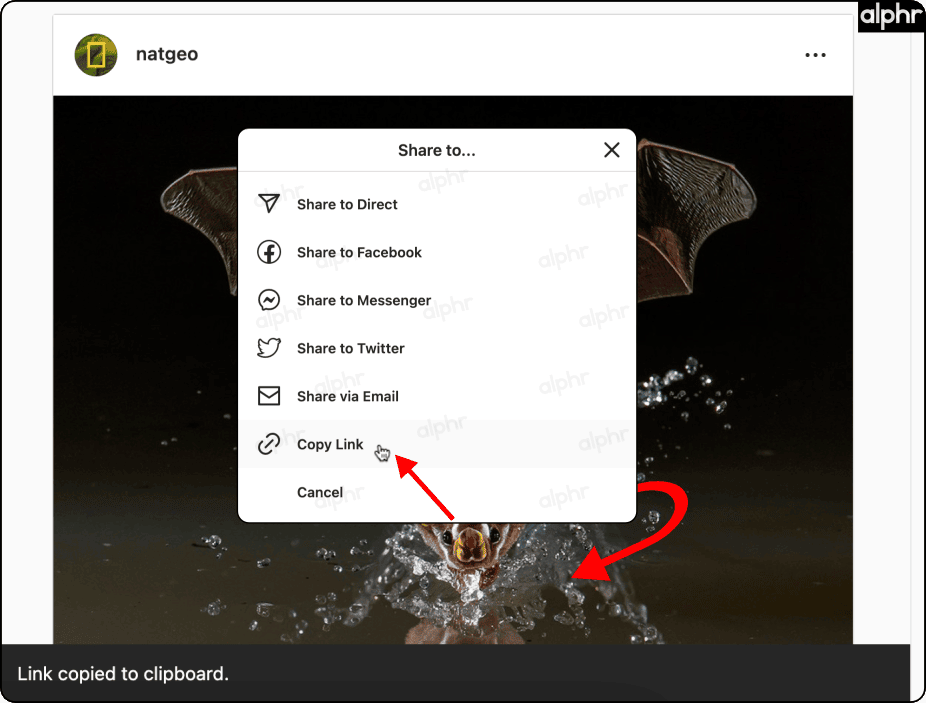Click the Messenger logo icon
This screenshot has height=703, width=926.
click(268, 300)
